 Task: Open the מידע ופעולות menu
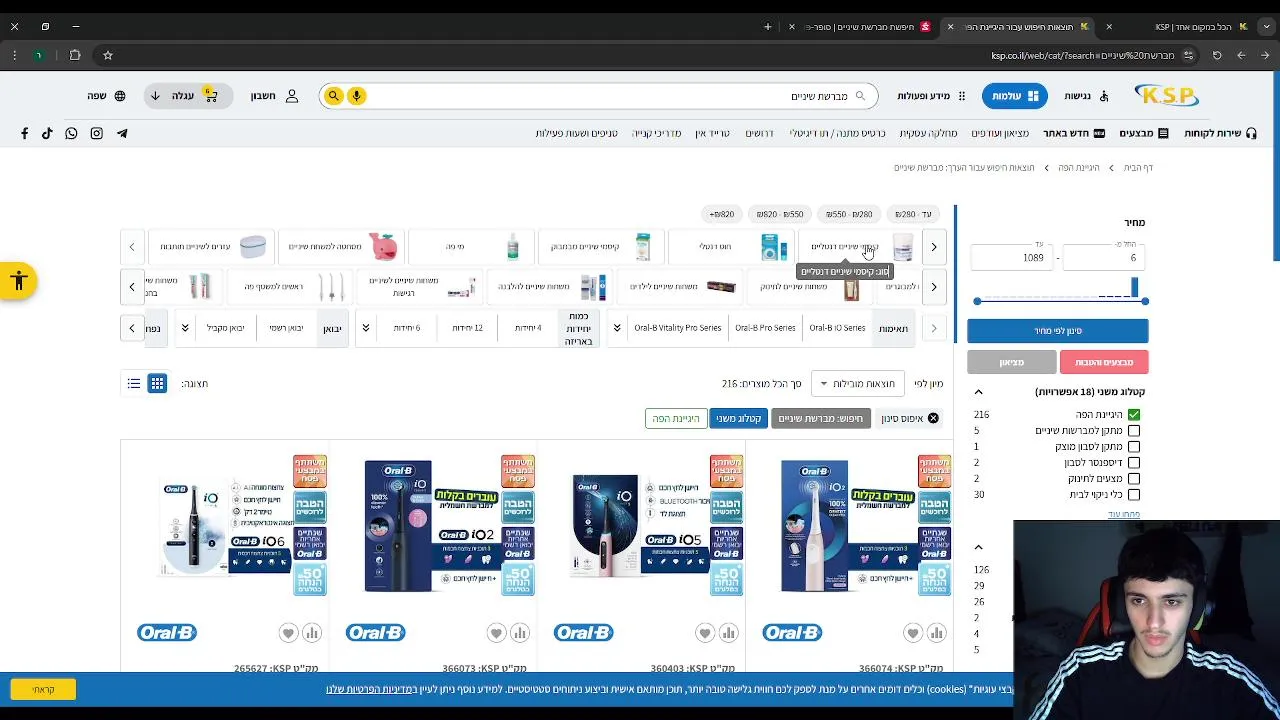931,96
